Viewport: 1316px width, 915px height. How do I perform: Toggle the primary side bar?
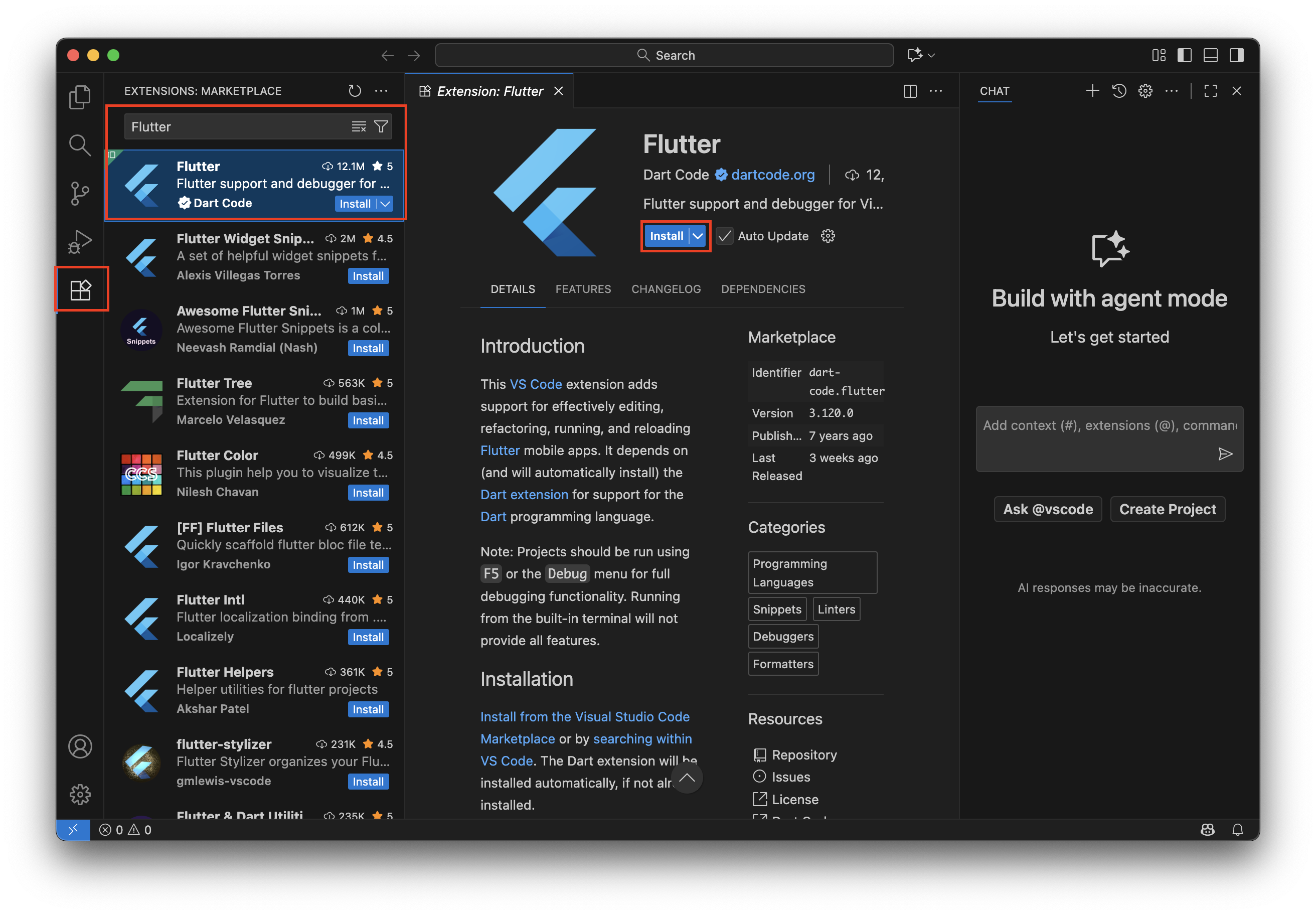(x=1185, y=55)
